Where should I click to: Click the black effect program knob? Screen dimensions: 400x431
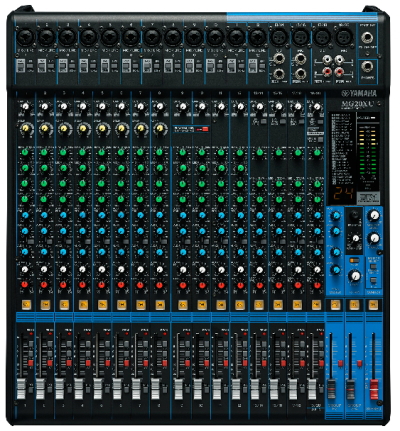point(355,215)
